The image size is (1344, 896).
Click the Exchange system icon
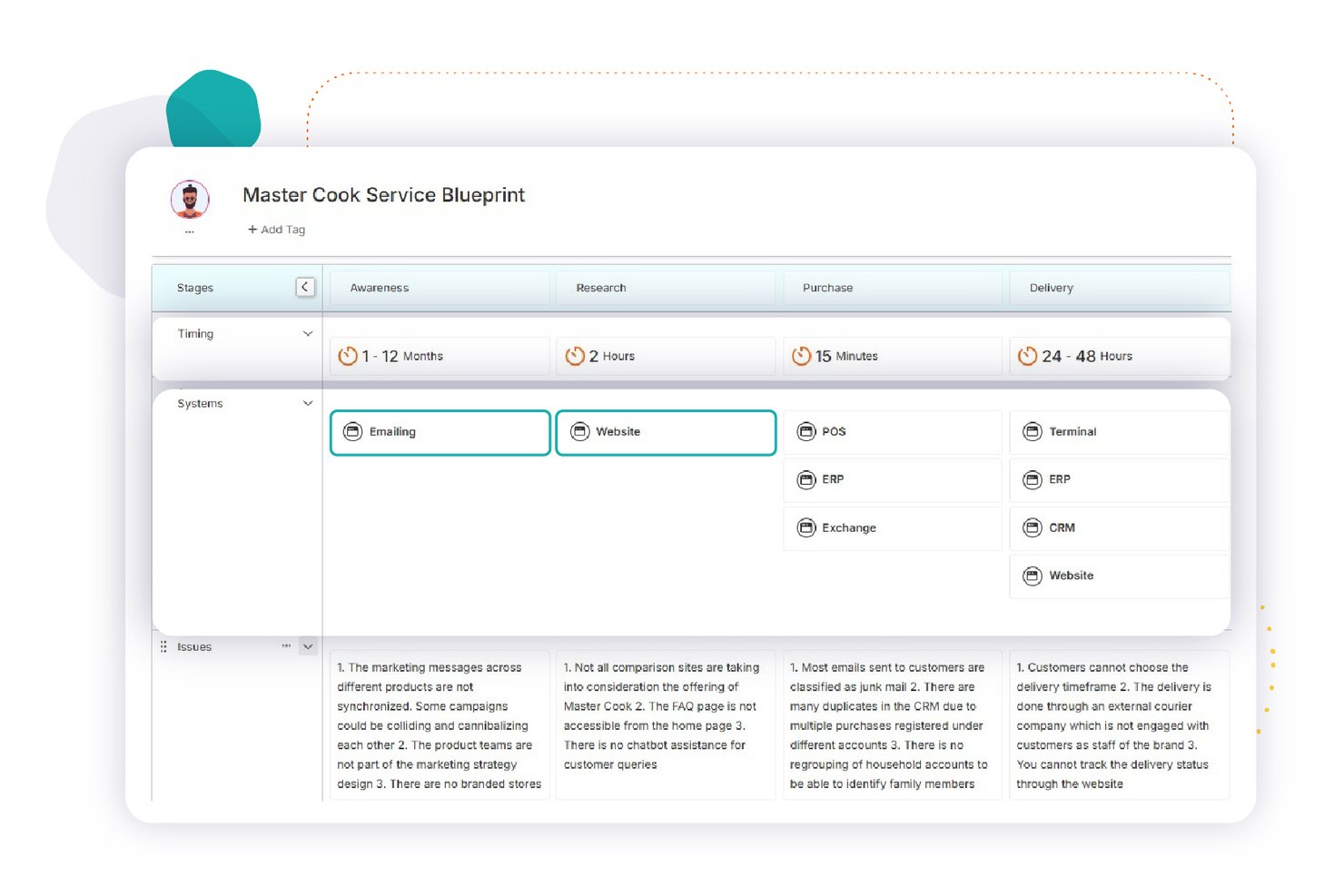click(x=806, y=527)
